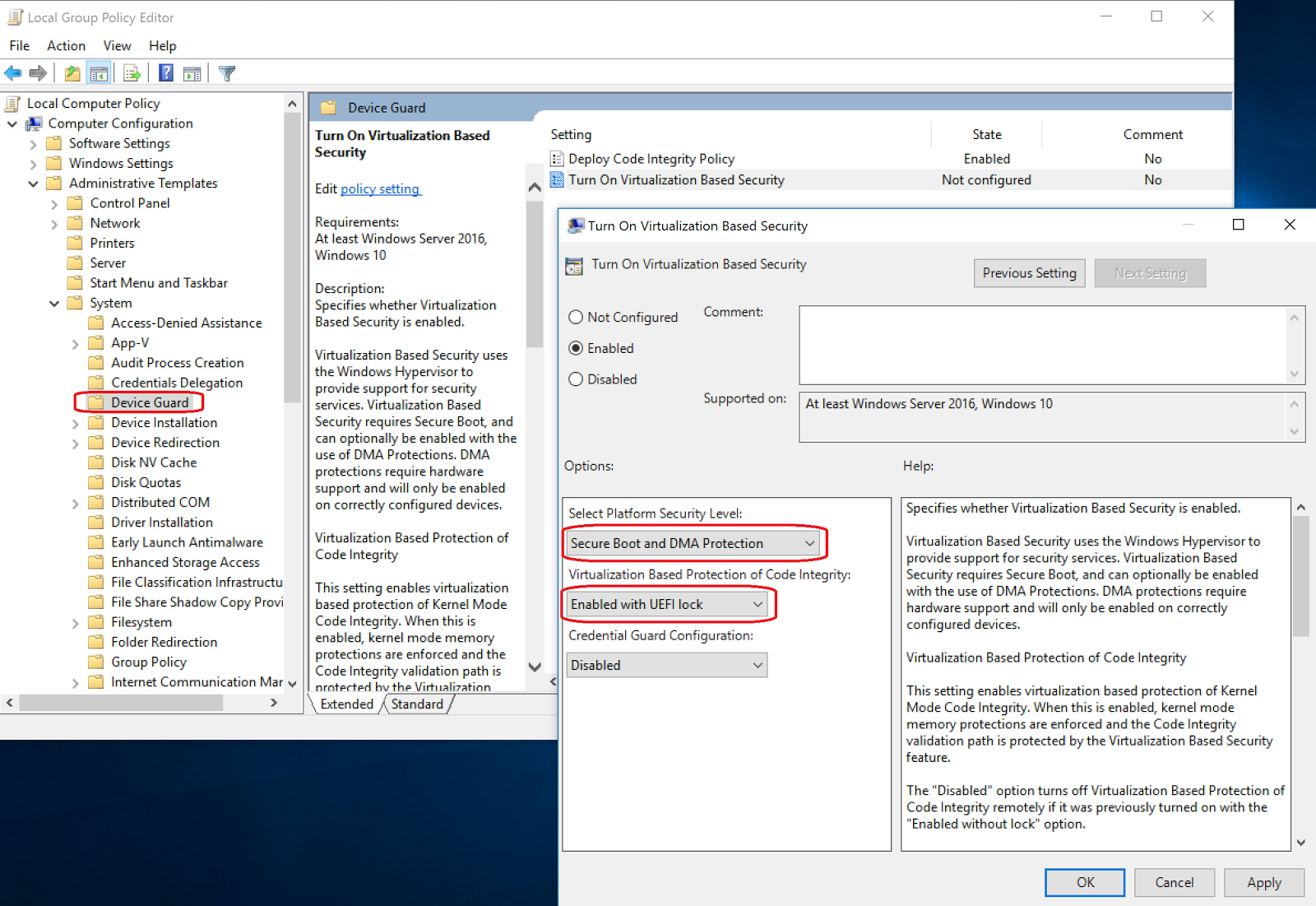1316x906 pixels.
Task: Expand the Distributed COM node
Action: click(x=76, y=504)
